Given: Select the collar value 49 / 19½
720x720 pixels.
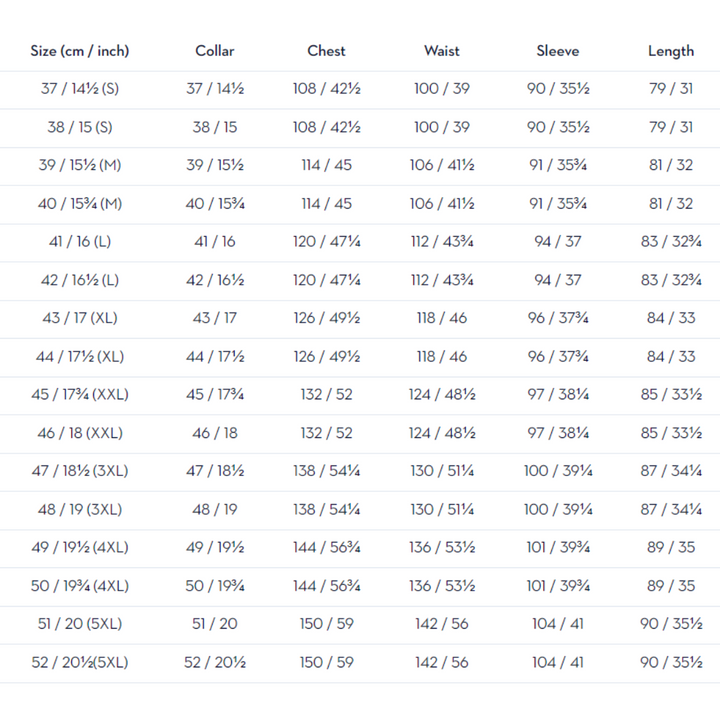Looking at the screenshot, I should pyautogui.click(x=215, y=548).
